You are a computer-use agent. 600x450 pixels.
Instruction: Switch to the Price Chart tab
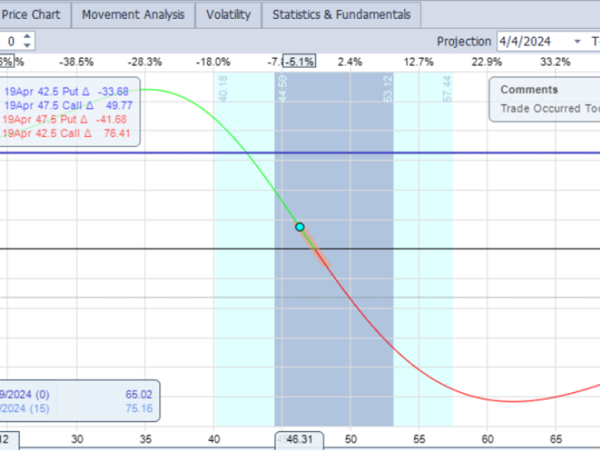coord(33,15)
